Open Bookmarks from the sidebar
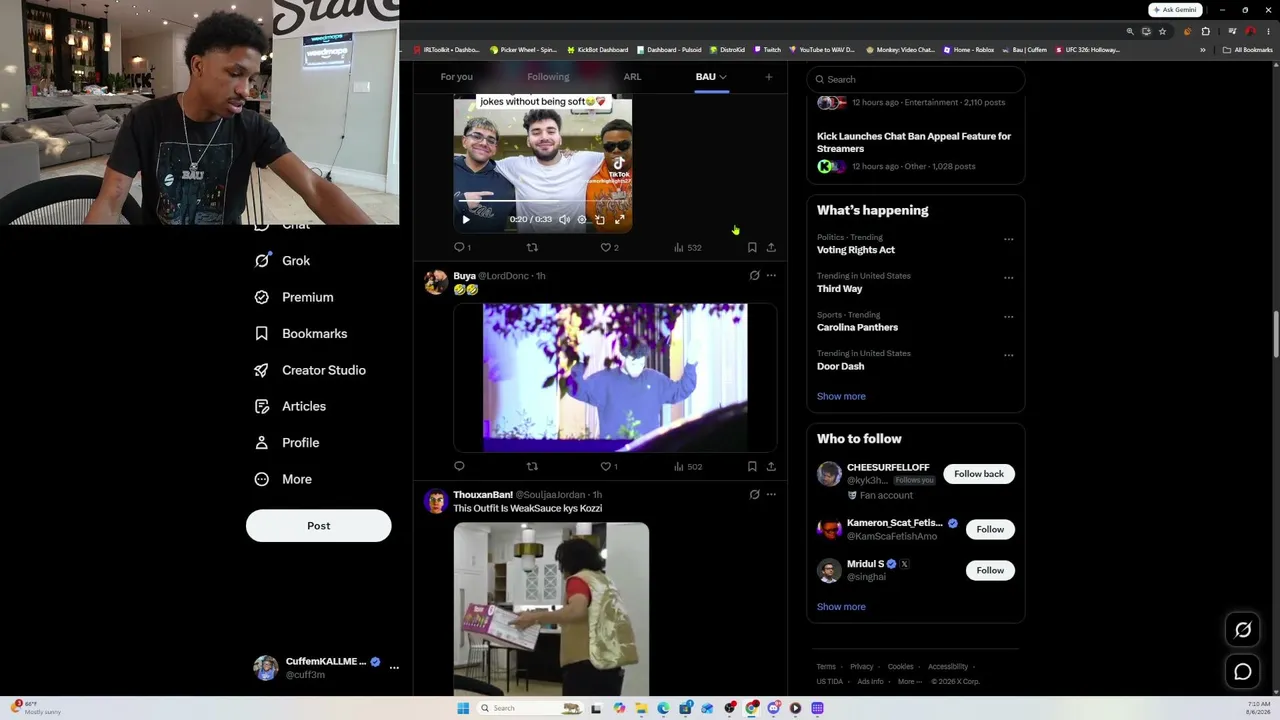Image resolution: width=1280 pixels, height=720 pixels. 301,334
